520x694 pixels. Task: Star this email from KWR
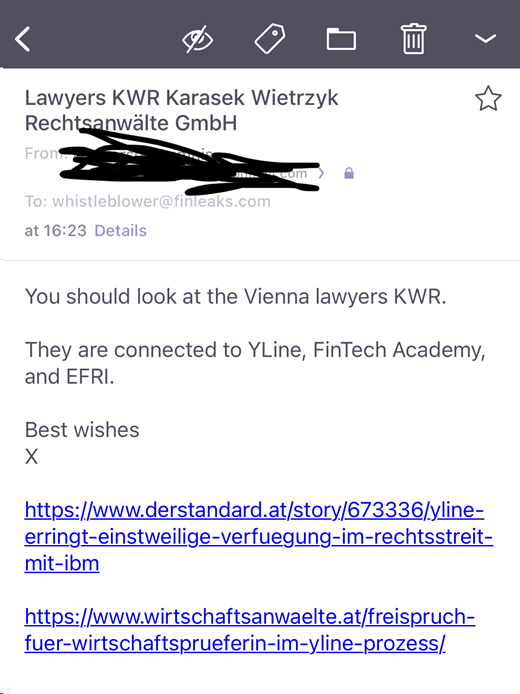click(488, 98)
